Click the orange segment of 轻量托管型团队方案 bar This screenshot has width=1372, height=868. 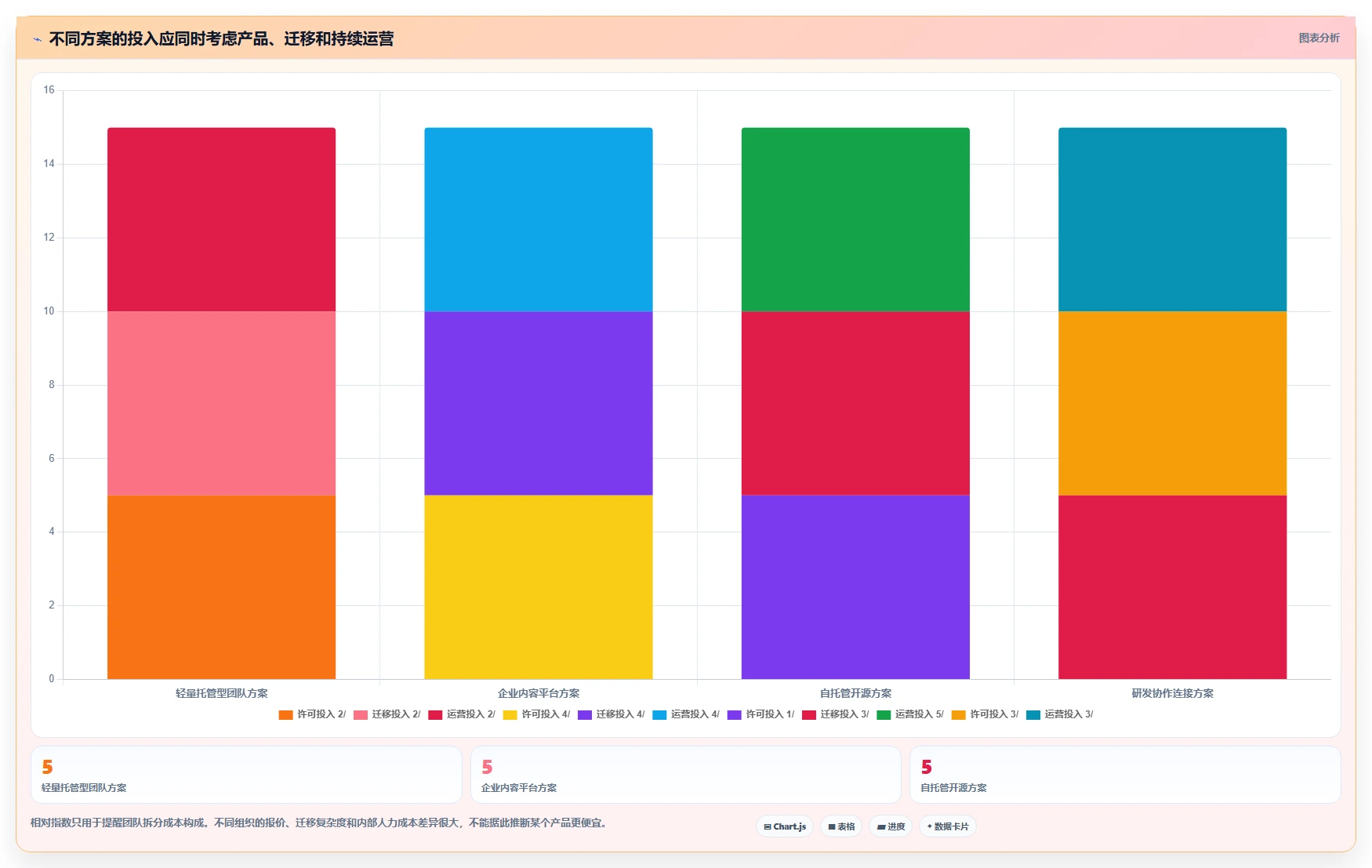click(221, 587)
